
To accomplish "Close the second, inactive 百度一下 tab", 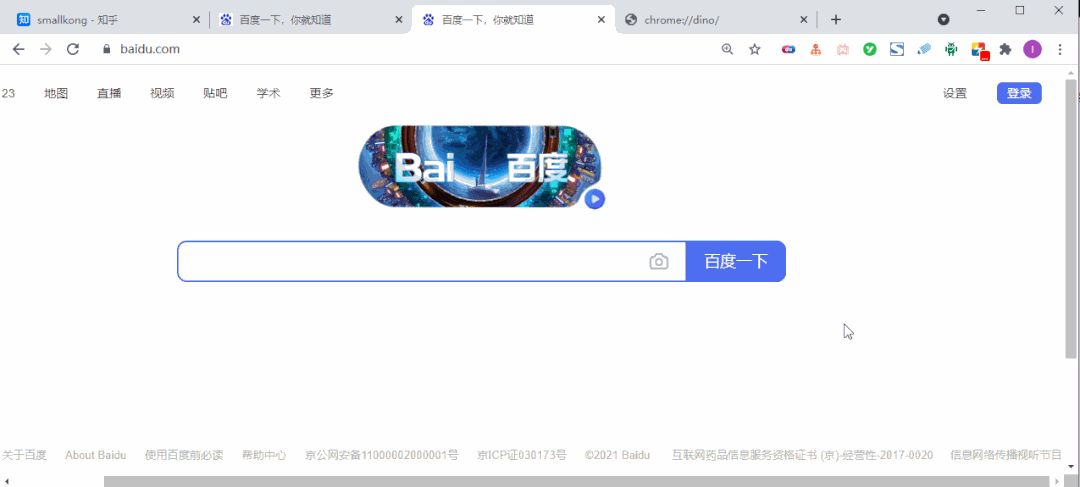I will coord(399,20).
